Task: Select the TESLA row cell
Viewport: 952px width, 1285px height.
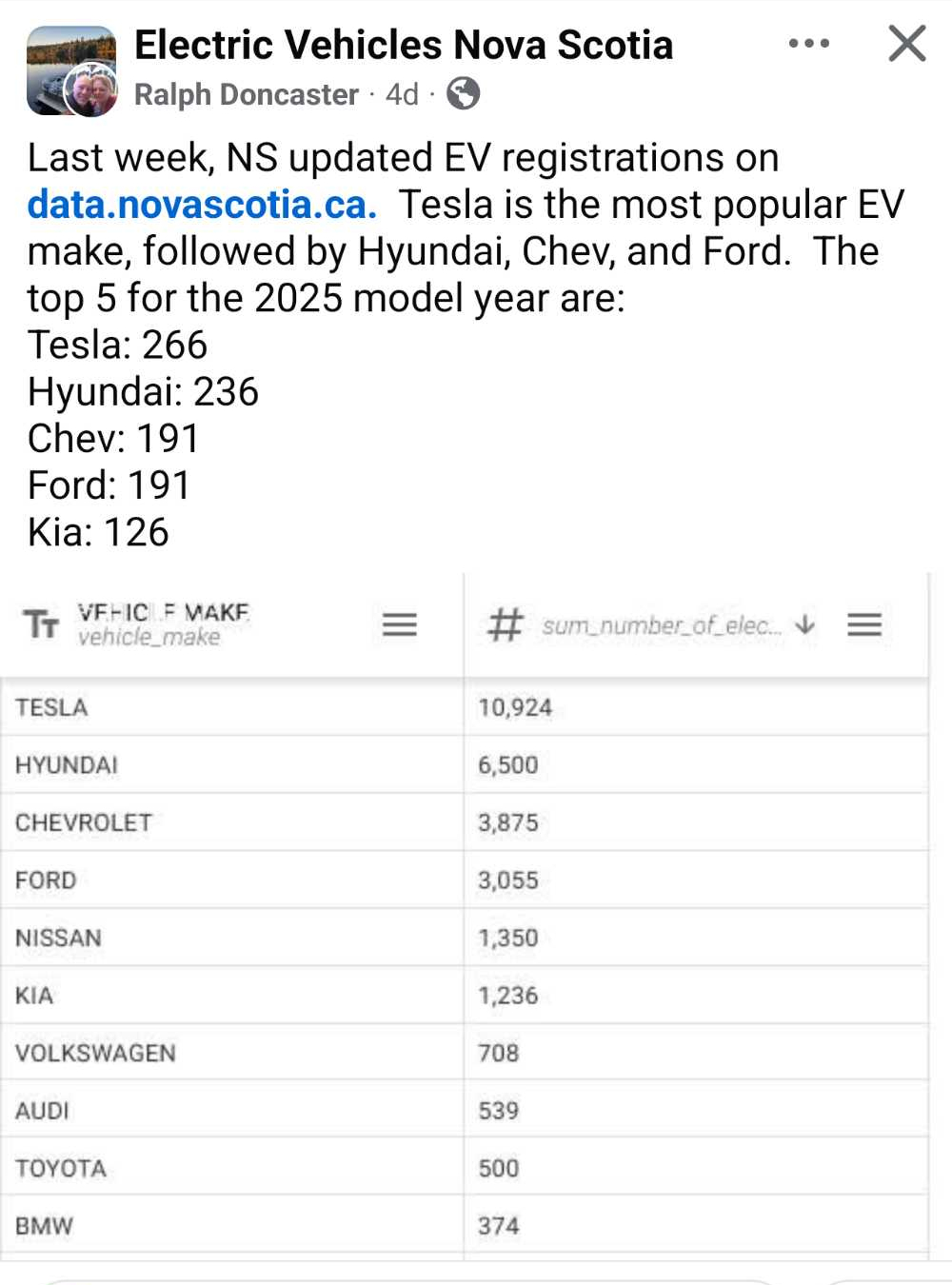Action: coord(51,707)
